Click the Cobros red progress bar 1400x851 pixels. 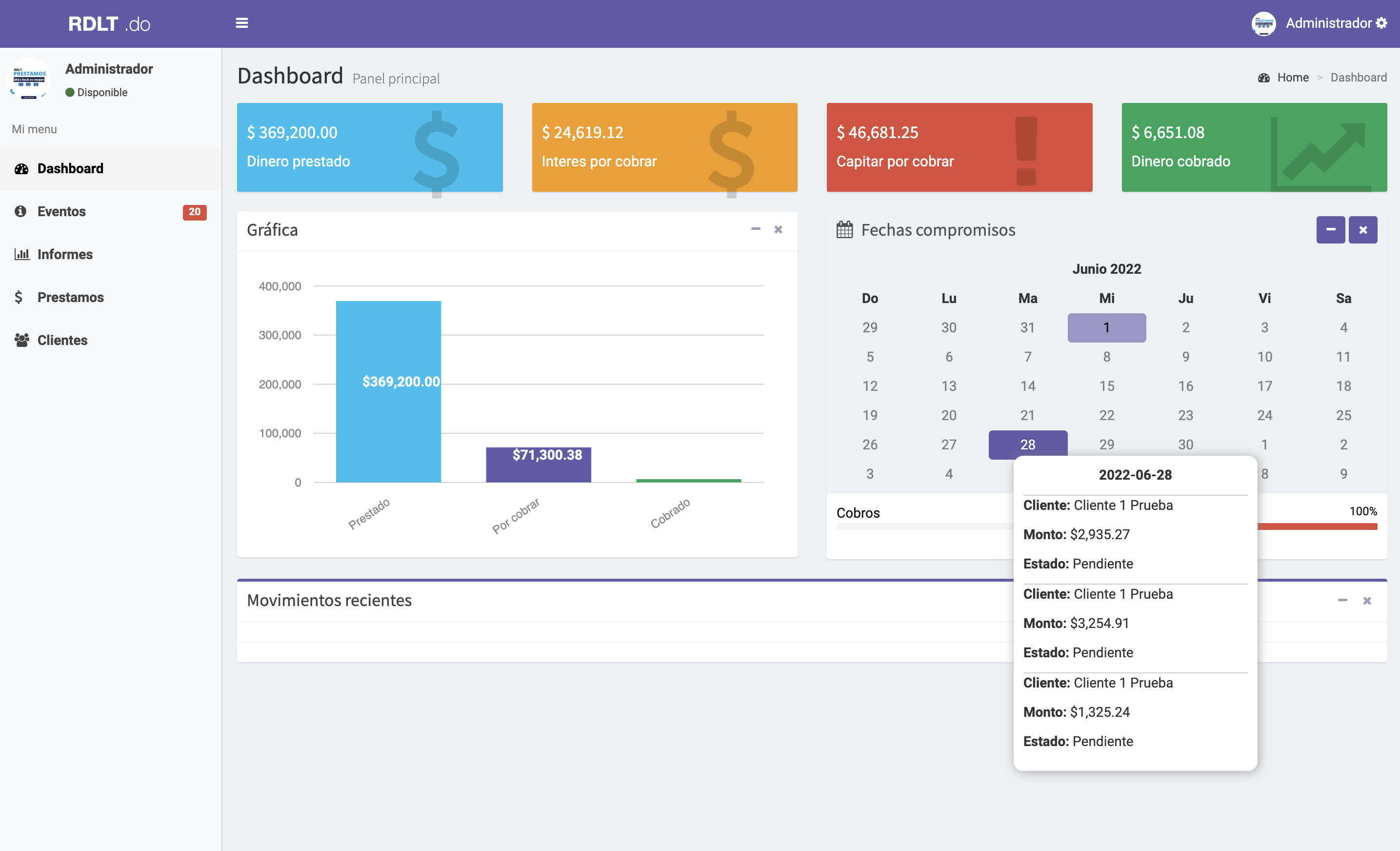coord(1317,527)
